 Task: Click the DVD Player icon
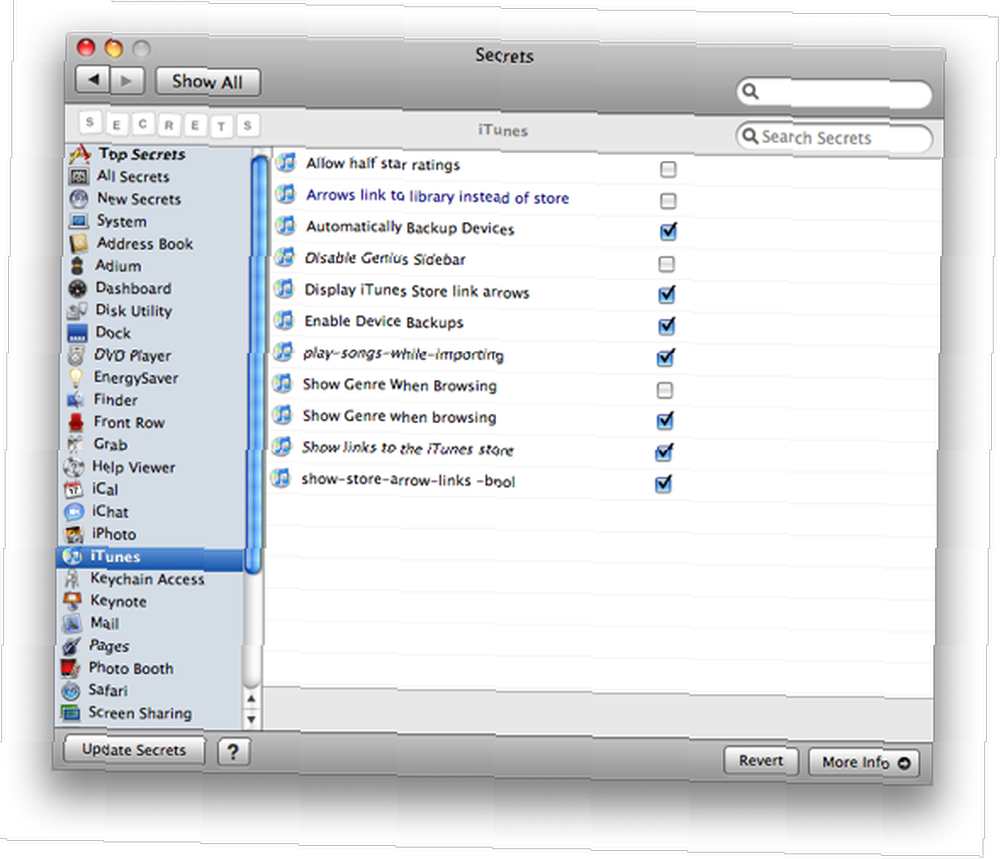tap(77, 355)
